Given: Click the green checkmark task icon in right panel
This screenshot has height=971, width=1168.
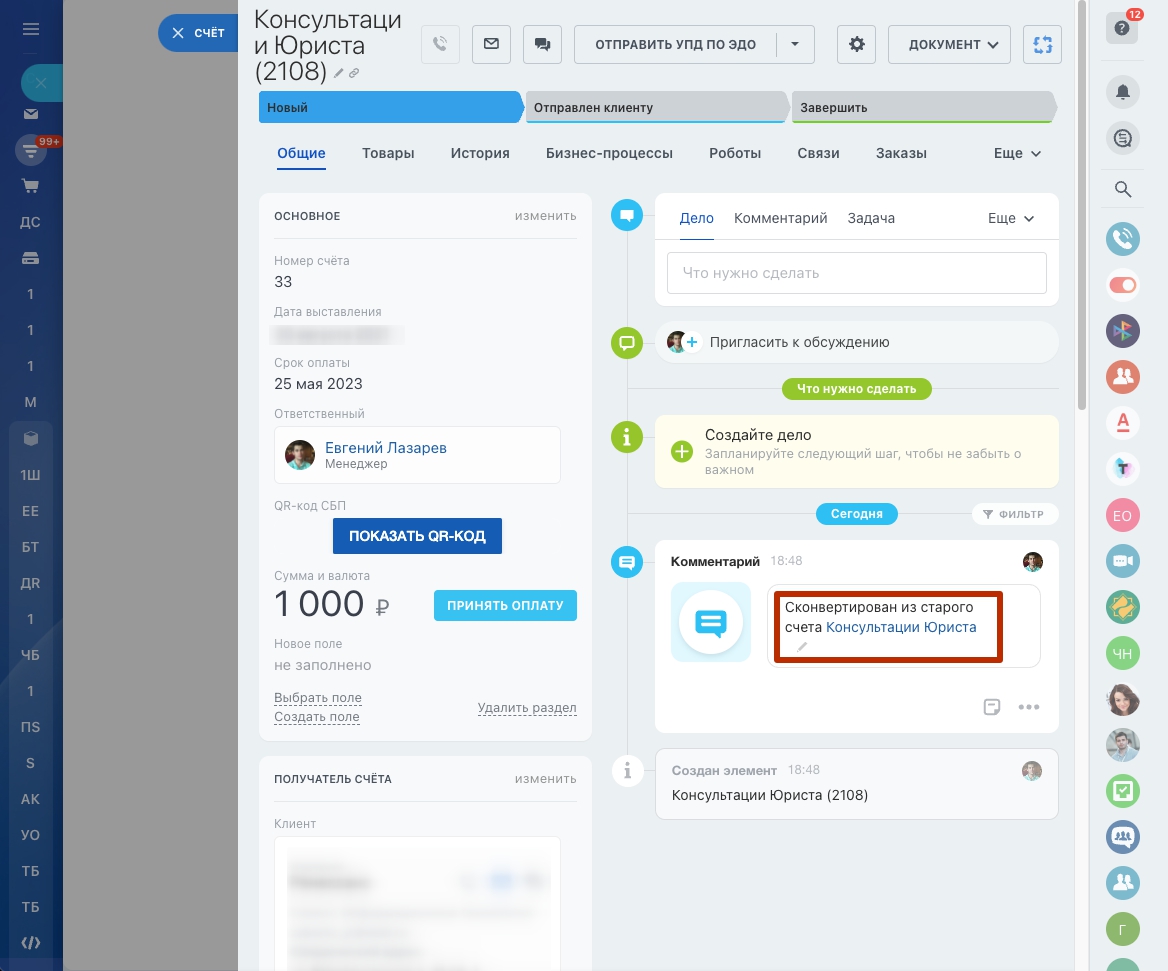Looking at the screenshot, I should [1123, 791].
